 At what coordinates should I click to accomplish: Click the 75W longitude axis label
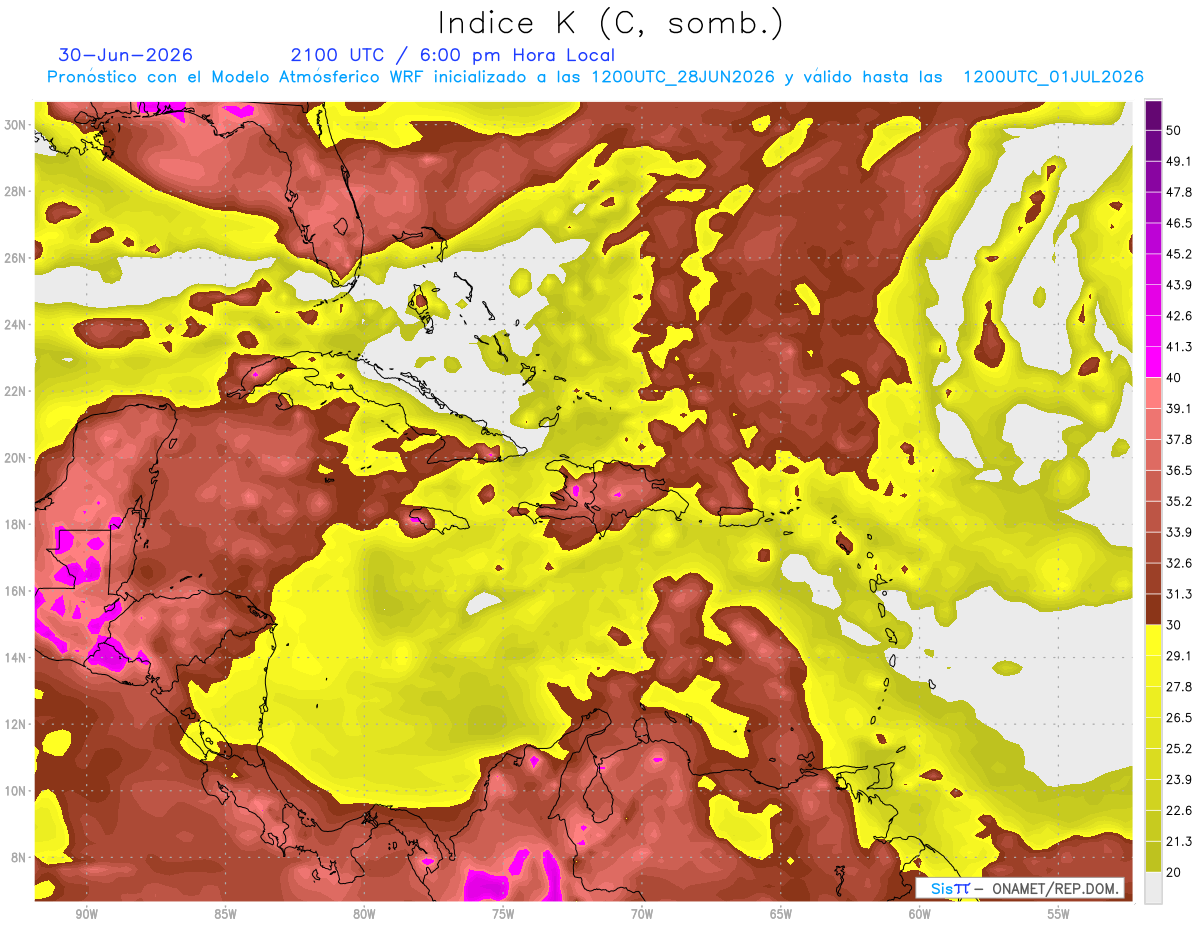pos(503,915)
